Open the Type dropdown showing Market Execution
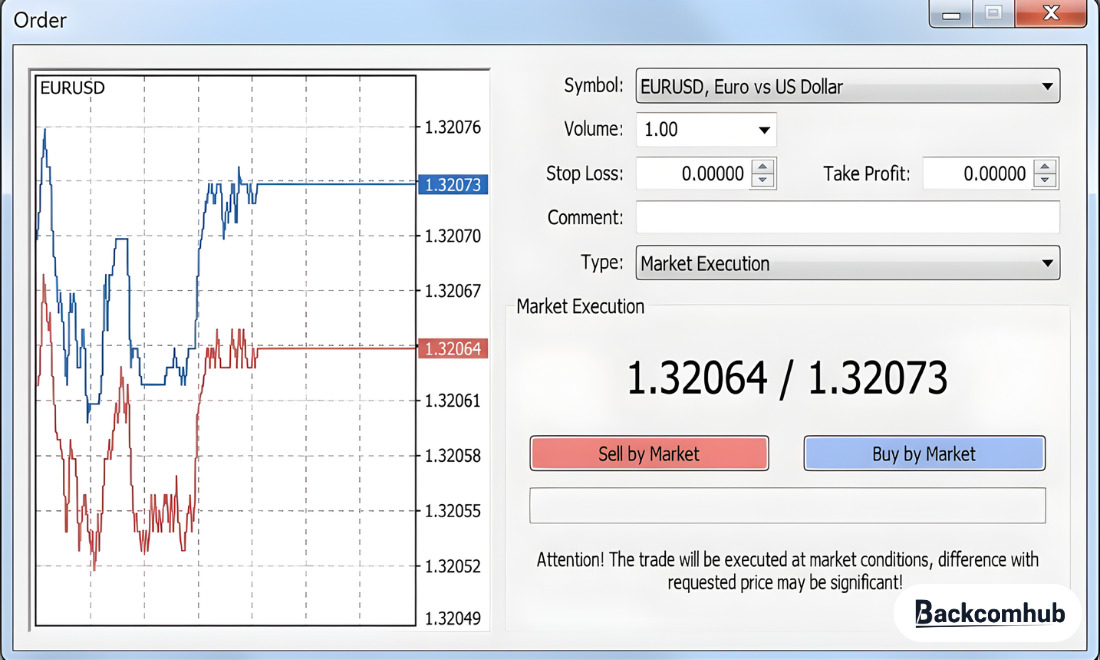This screenshot has height=660, width=1100. click(x=847, y=263)
